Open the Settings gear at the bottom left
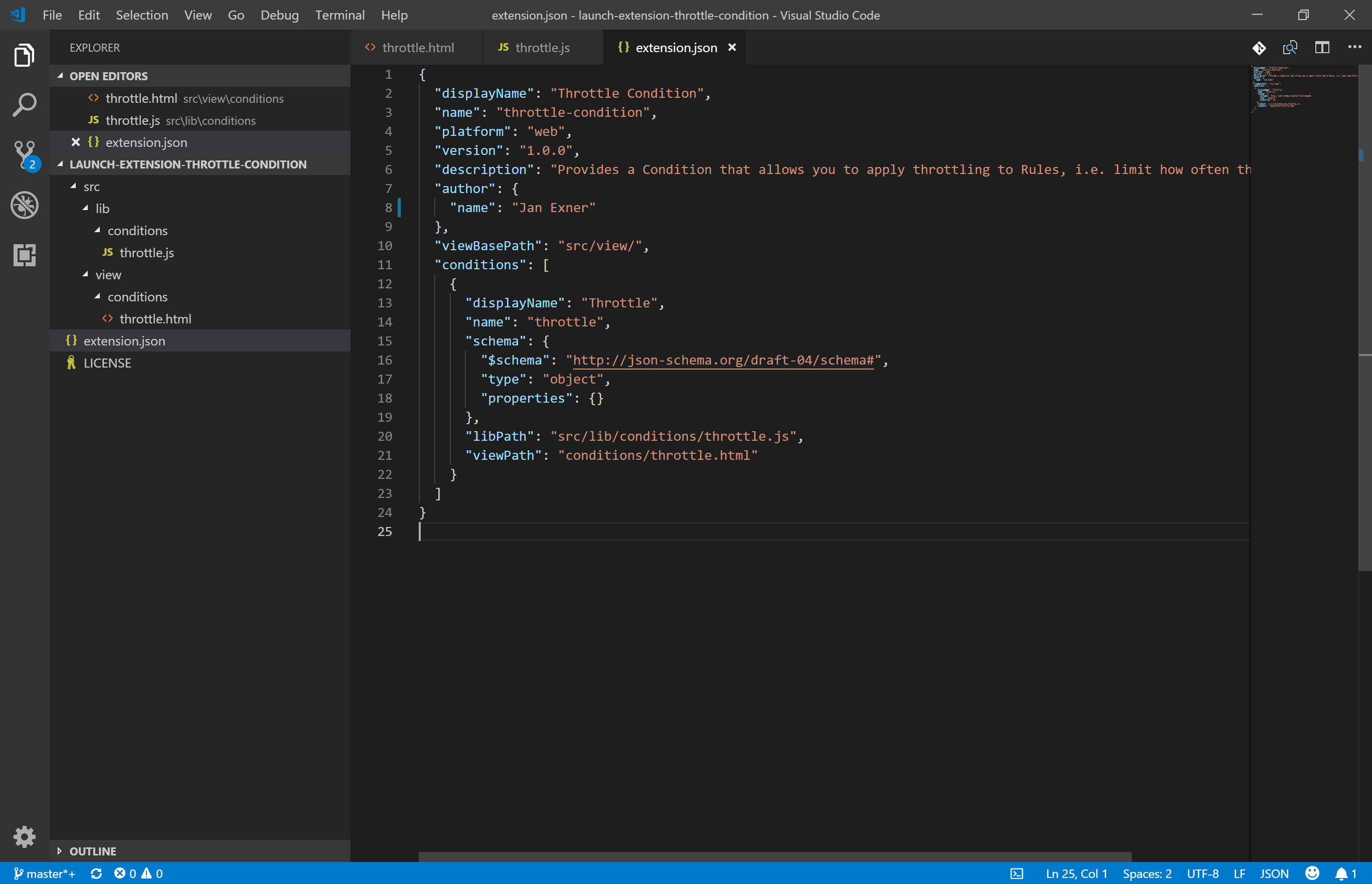This screenshot has height=884, width=1372. click(x=24, y=837)
